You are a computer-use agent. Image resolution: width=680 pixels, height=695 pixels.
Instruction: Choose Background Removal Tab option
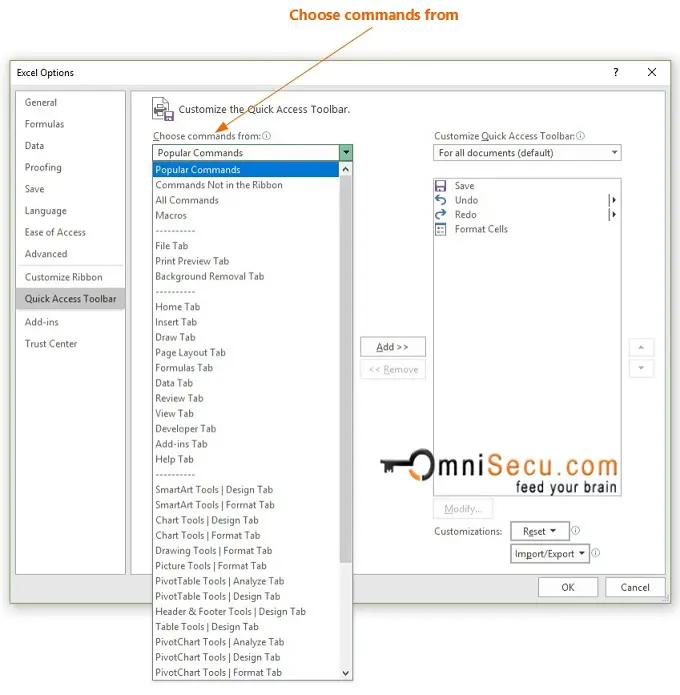click(246, 277)
